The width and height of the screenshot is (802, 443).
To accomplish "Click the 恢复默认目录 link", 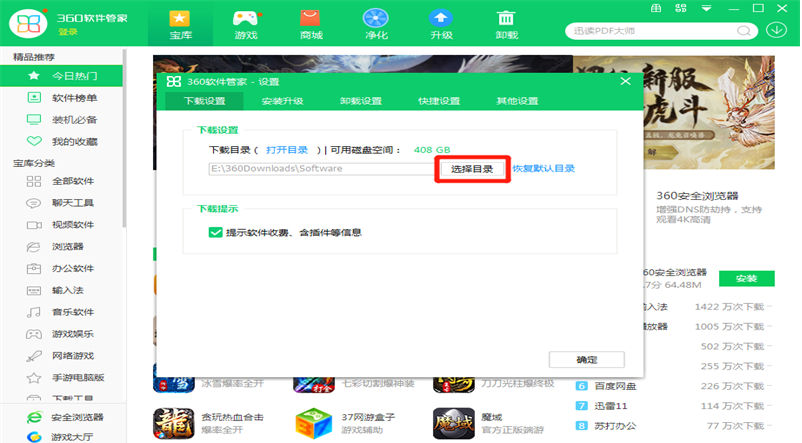I will point(543,169).
